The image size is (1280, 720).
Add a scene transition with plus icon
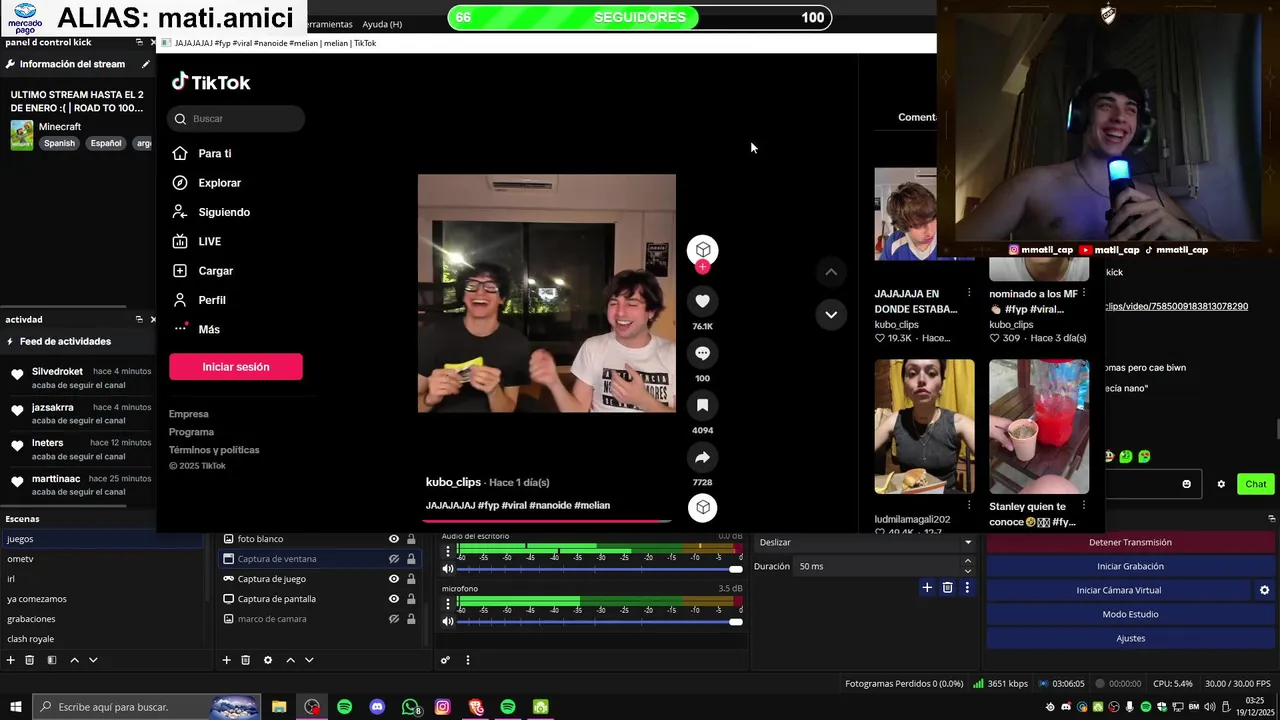(927, 588)
